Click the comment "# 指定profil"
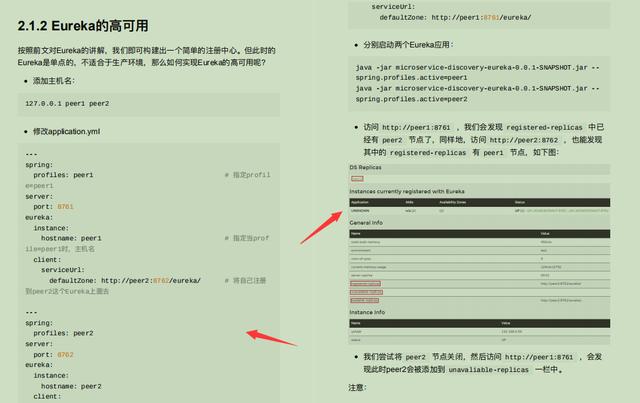Image resolution: width=640 pixels, height=403 pixels. point(247,175)
